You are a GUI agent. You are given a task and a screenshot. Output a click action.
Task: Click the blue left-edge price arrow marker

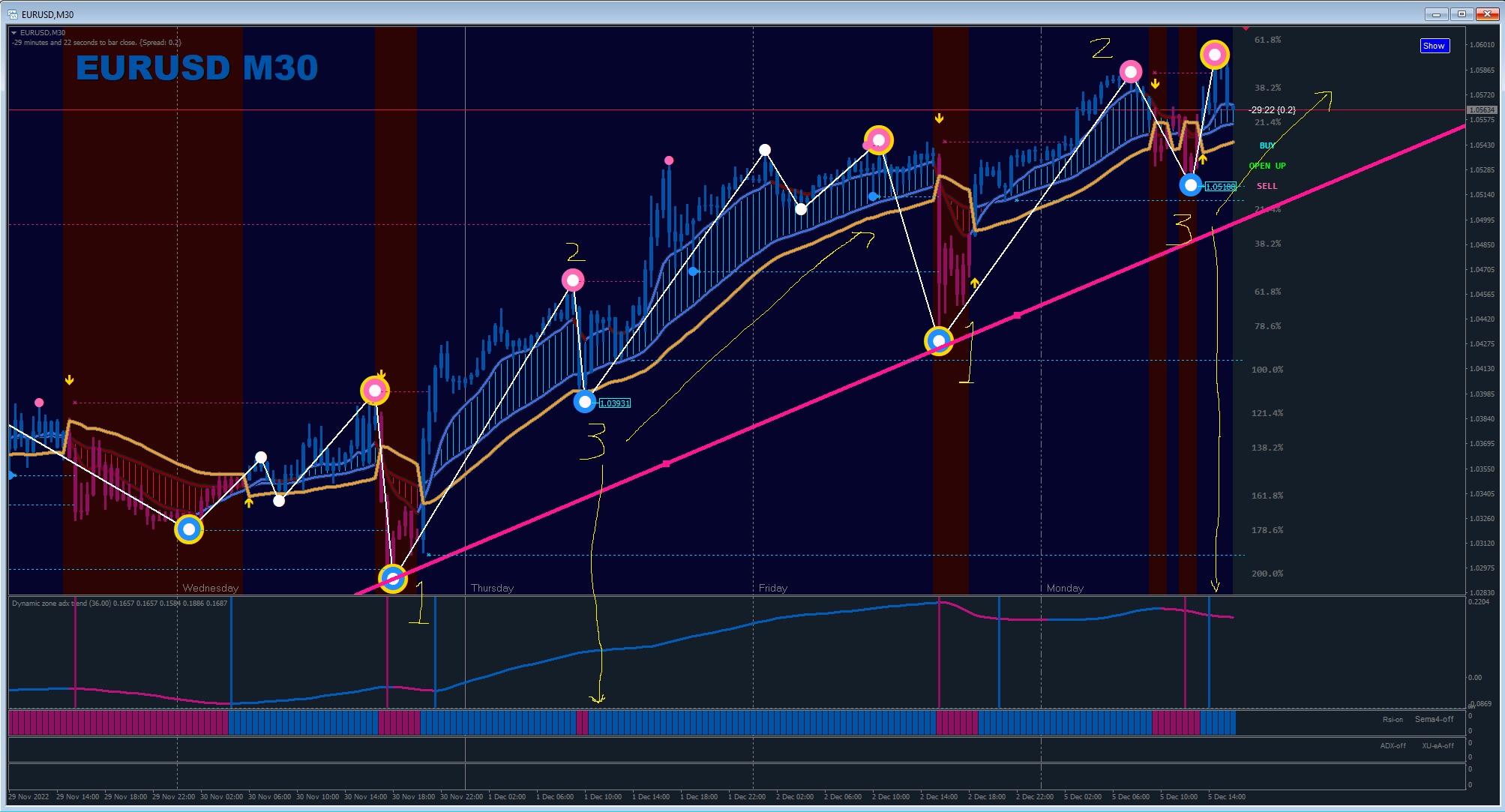pos(12,475)
